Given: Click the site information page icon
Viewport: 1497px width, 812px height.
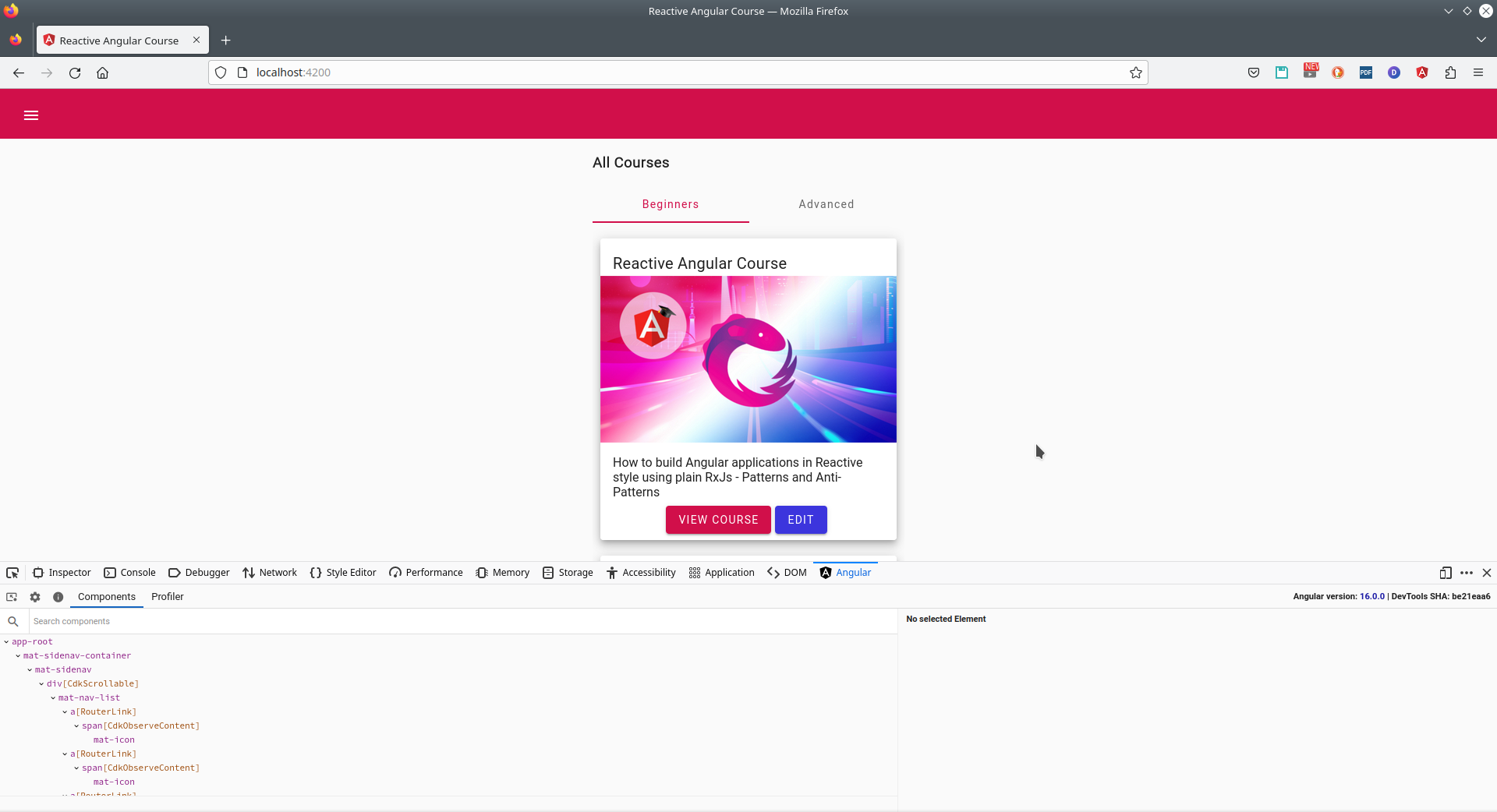Looking at the screenshot, I should [242, 72].
